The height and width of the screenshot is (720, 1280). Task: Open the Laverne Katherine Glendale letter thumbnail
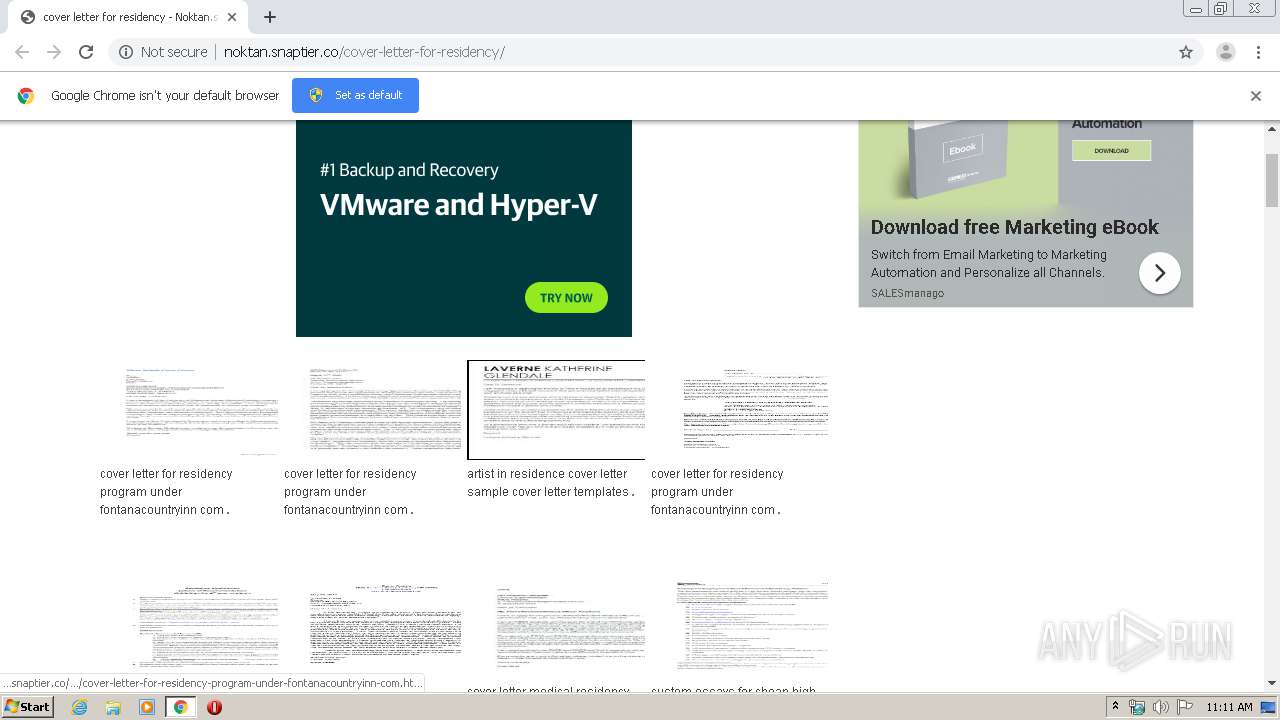[x=556, y=410]
